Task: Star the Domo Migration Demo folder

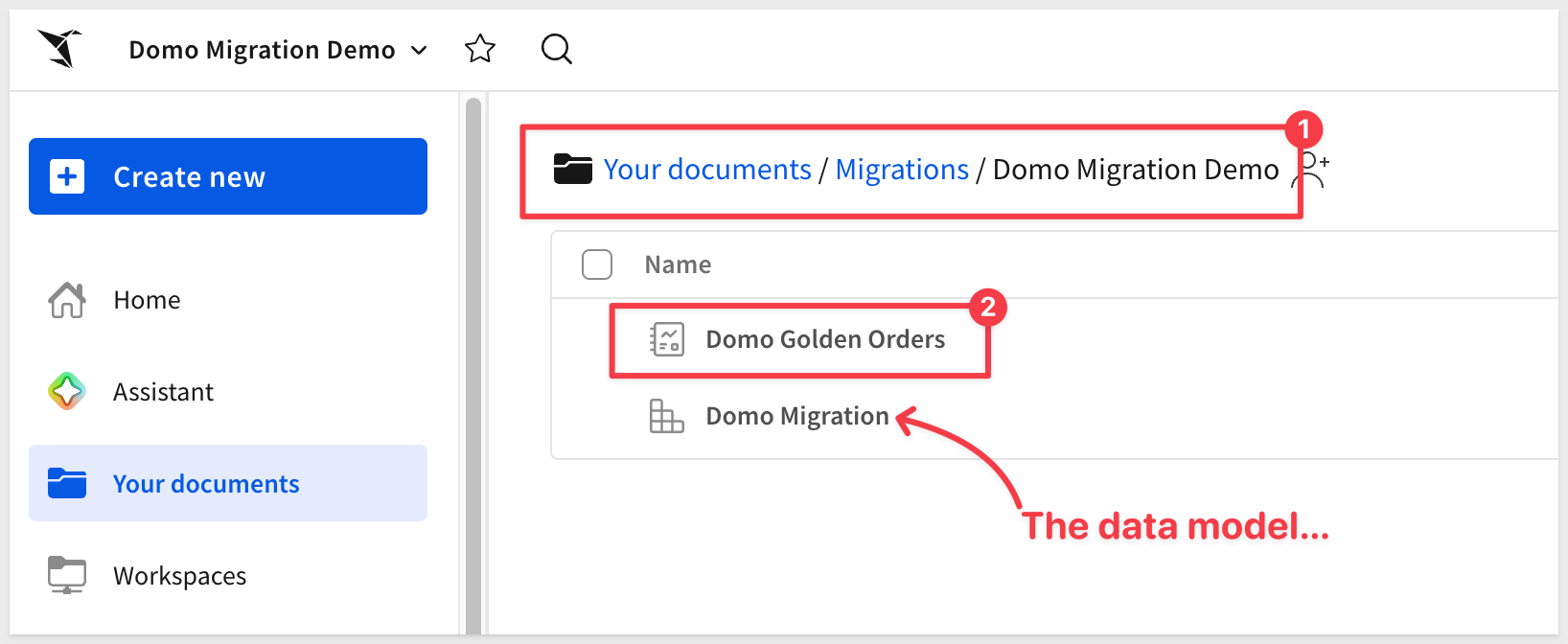Action: tap(479, 49)
